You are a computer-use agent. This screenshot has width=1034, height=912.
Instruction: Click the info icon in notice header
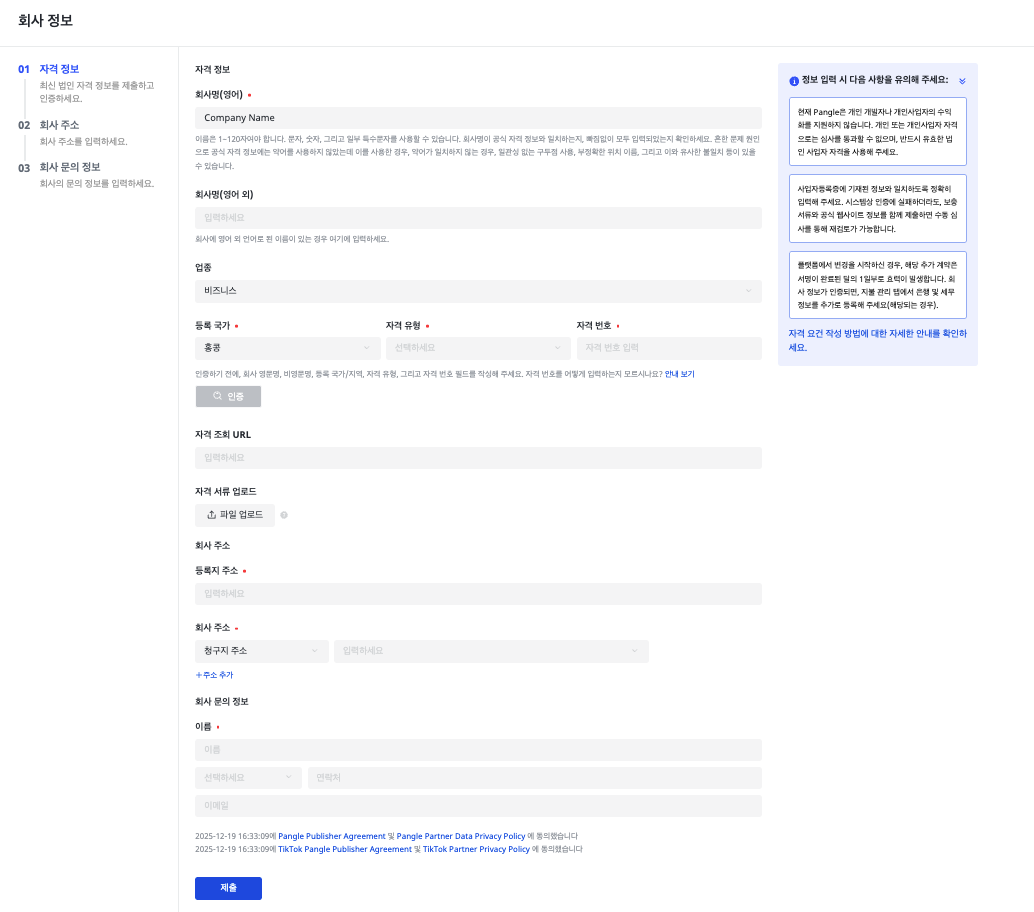794,81
